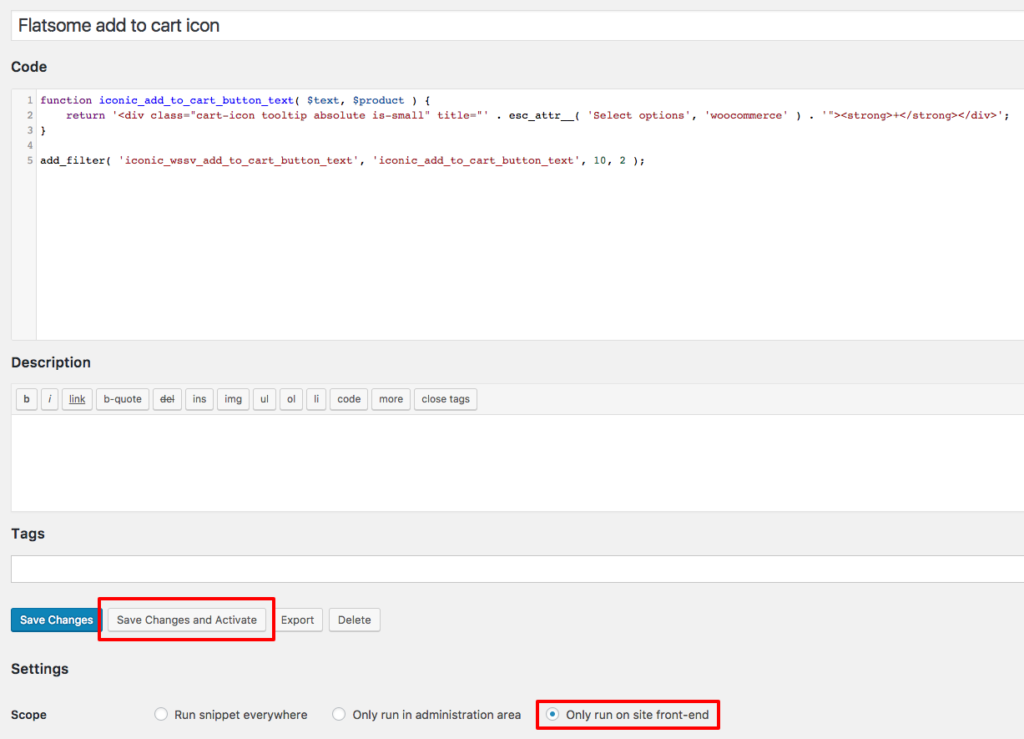1024x739 pixels.
Task: Export the Flatsome add to cart snippet
Action: pos(298,620)
